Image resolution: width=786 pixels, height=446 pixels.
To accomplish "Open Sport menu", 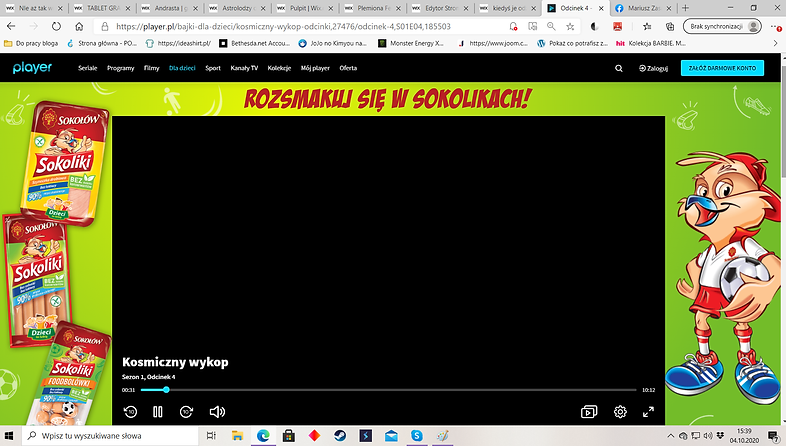I will coord(213,68).
